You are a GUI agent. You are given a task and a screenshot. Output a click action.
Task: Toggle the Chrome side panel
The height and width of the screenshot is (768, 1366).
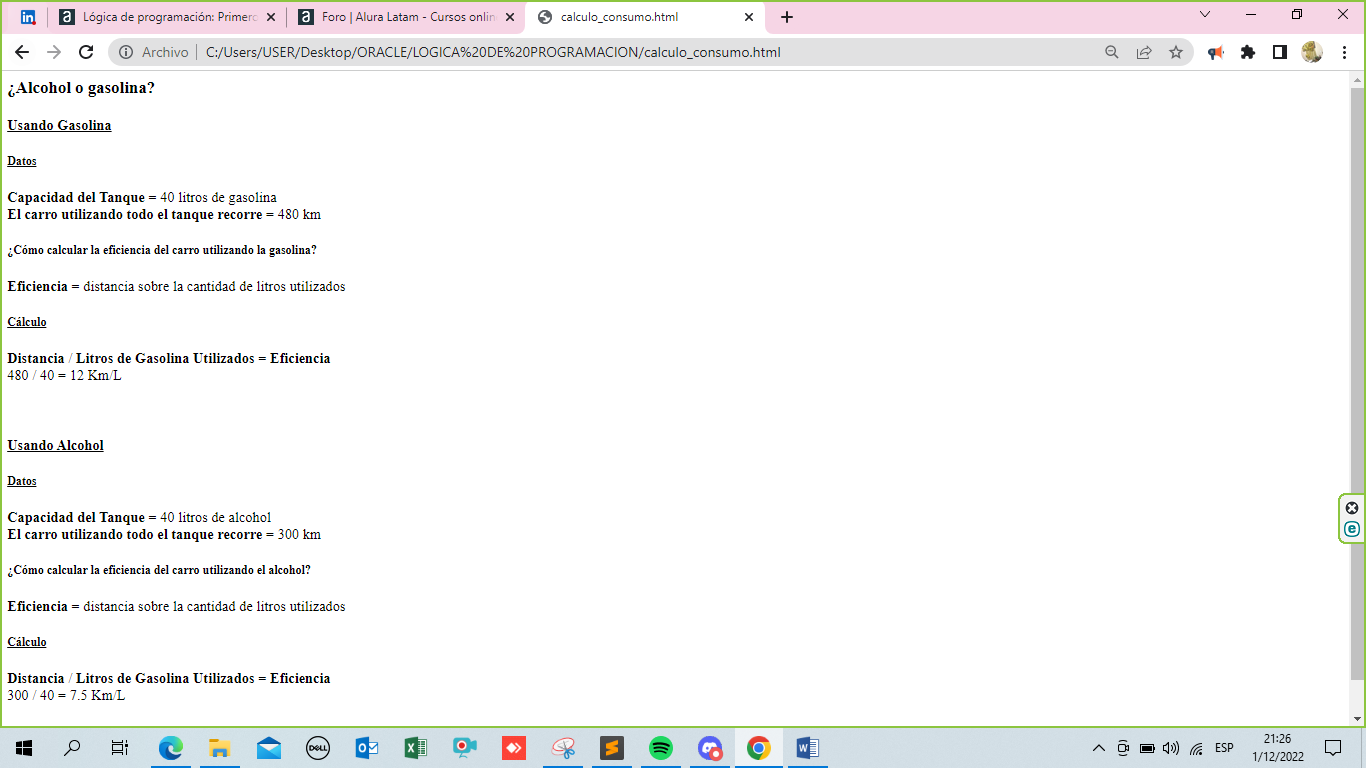(x=1280, y=52)
